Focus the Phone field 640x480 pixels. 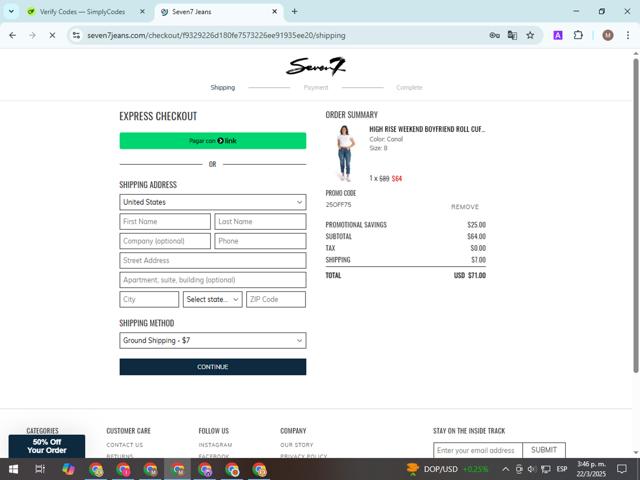tap(260, 241)
